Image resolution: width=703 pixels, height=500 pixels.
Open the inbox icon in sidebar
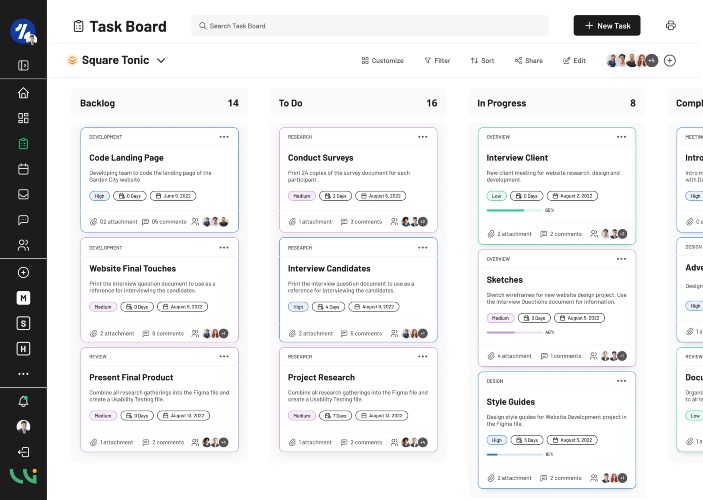coord(23,194)
